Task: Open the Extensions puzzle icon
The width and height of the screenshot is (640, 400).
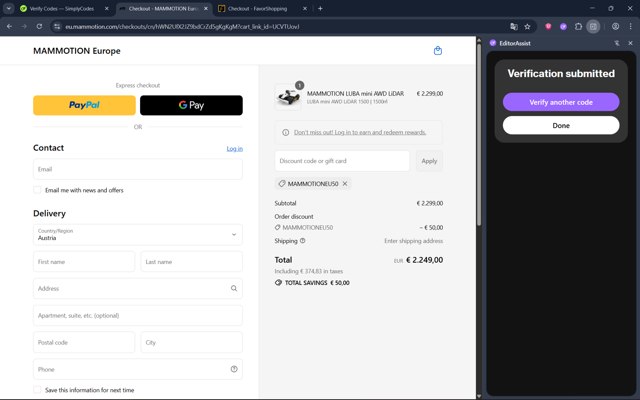Action: pyautogui.click(x=578, y=27)
